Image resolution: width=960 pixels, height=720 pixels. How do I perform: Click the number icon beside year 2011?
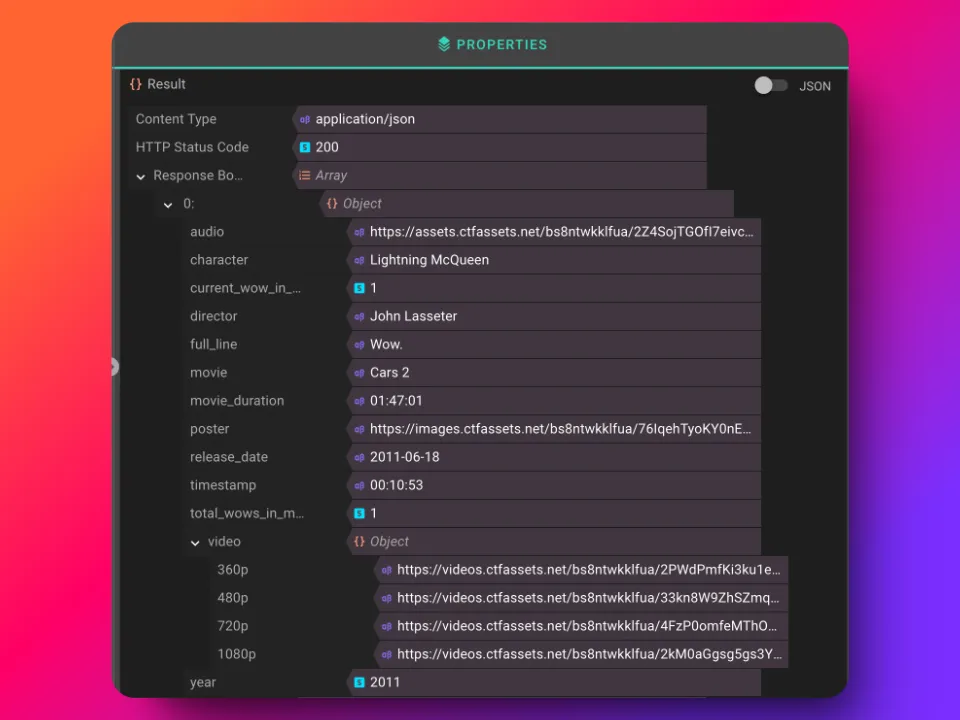click(359, 683)
